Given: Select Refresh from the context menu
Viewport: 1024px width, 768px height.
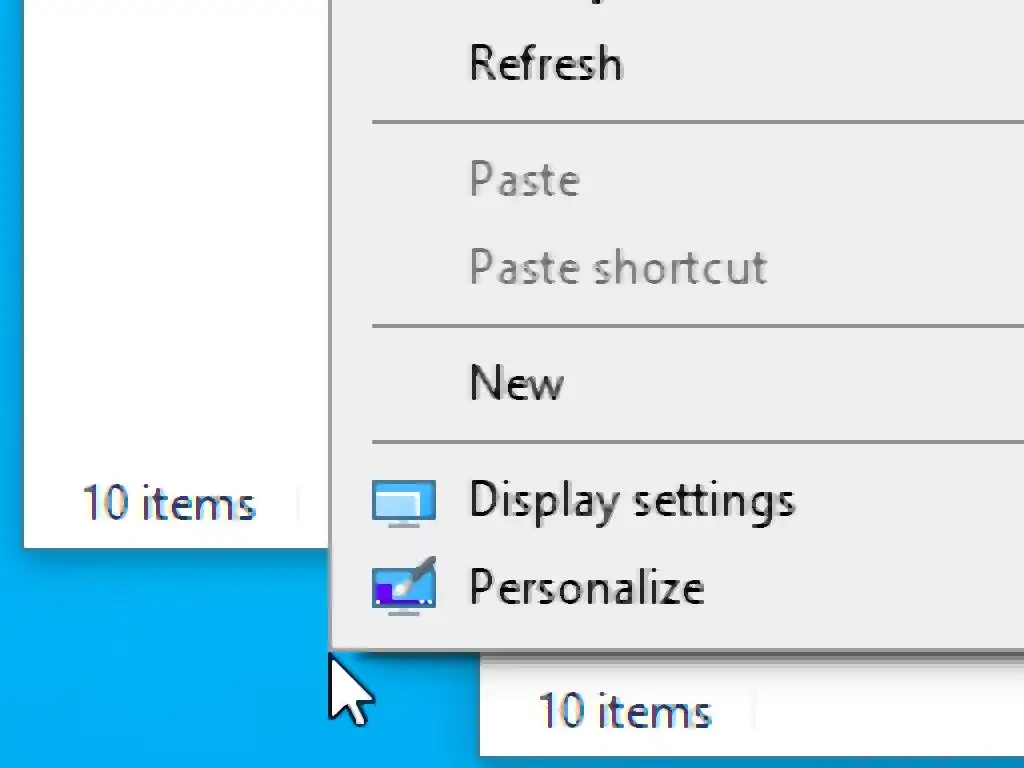Looking at the screenshot, I should coord(546,64).
